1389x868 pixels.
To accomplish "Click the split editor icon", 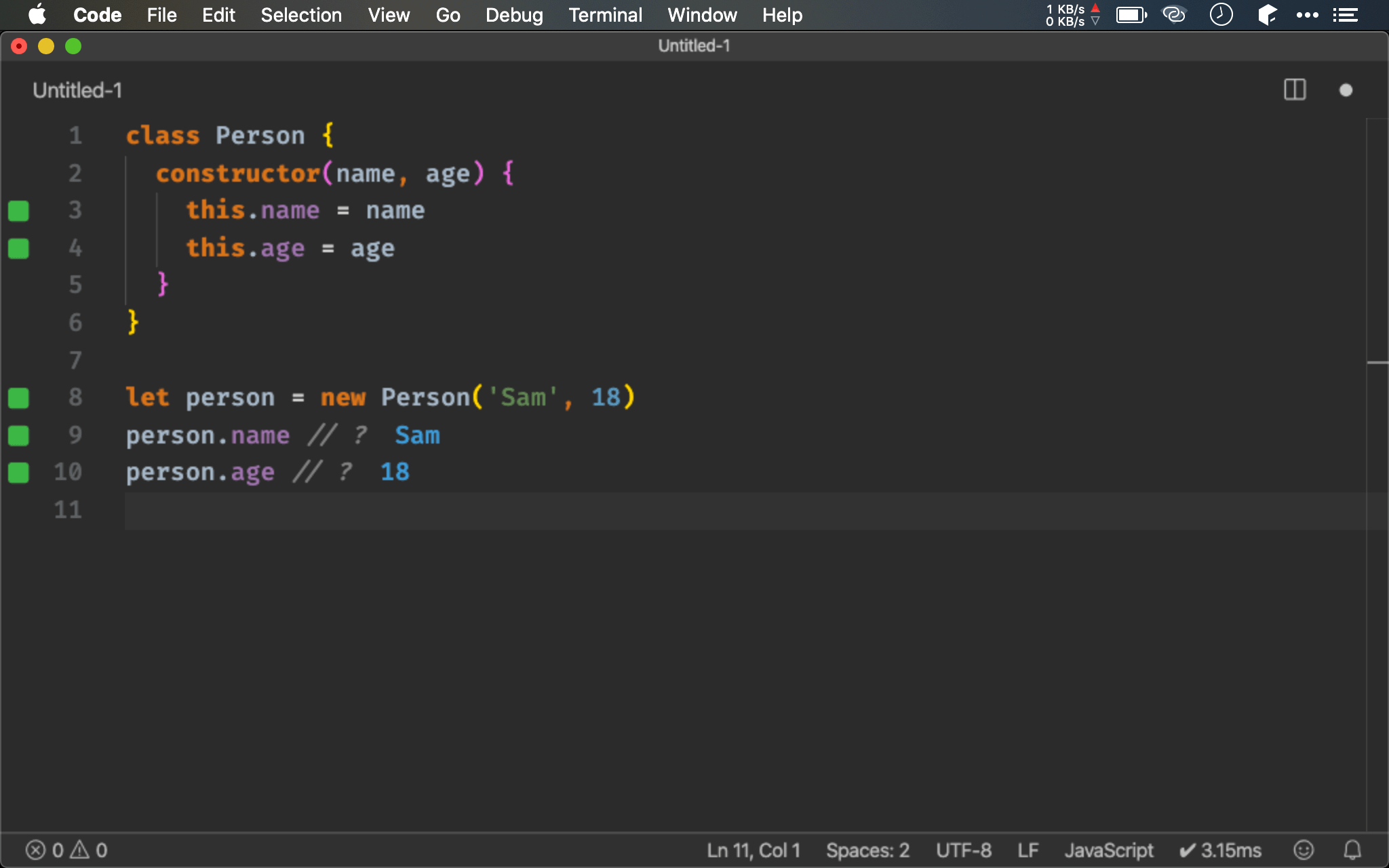I will (x=1294, y=90).
